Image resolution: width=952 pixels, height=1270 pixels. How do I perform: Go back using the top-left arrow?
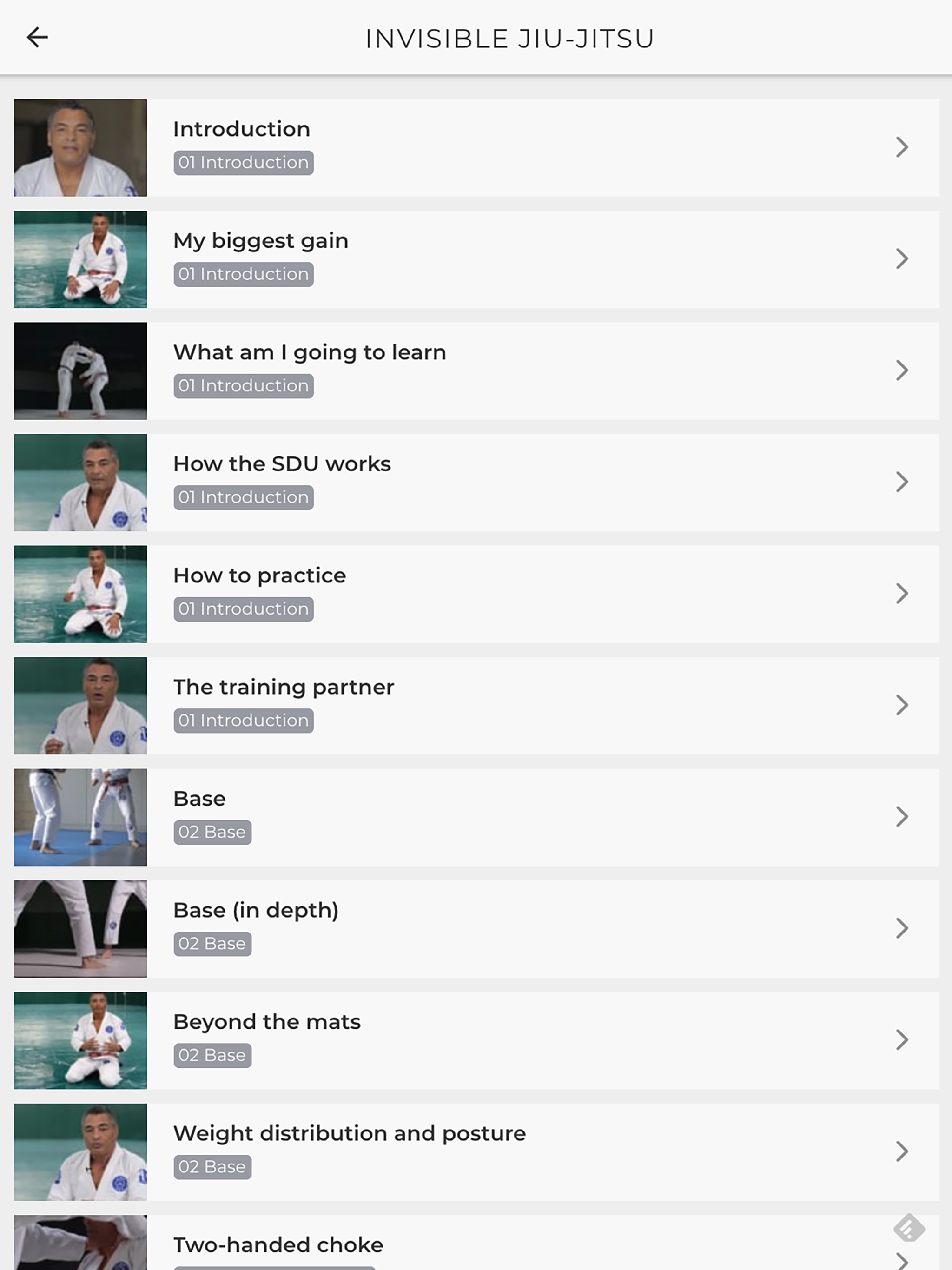tap(37, 37)
